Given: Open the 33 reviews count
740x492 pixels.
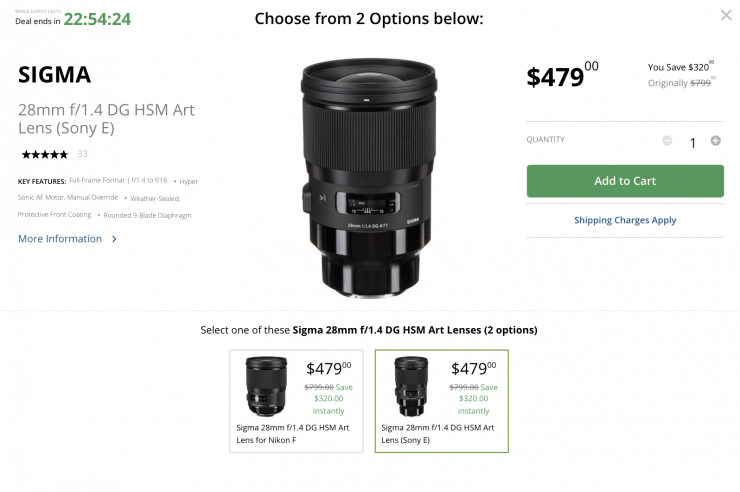Looking at the screenshot, I should pyautogui.click(x=82, y=154).
